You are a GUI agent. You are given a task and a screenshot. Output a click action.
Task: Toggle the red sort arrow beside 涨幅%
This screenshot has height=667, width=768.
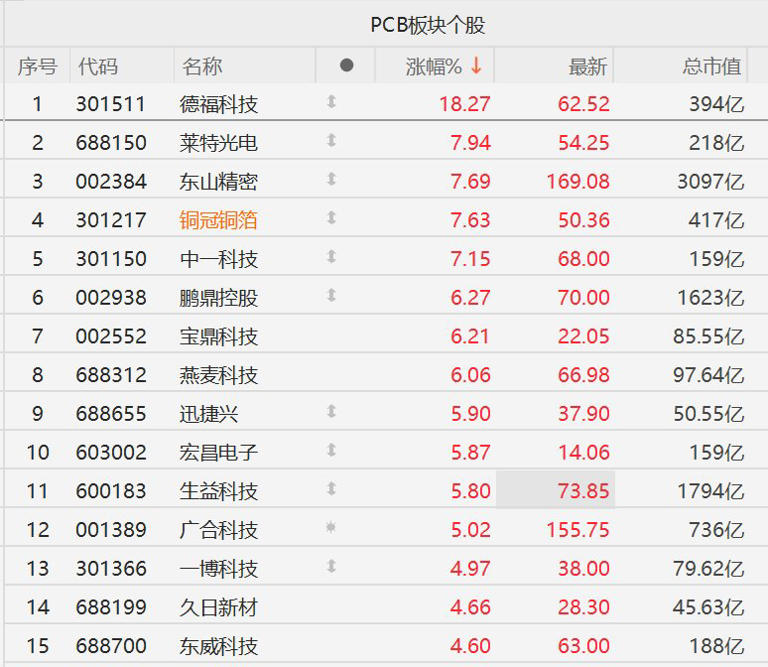pos(476,66)
